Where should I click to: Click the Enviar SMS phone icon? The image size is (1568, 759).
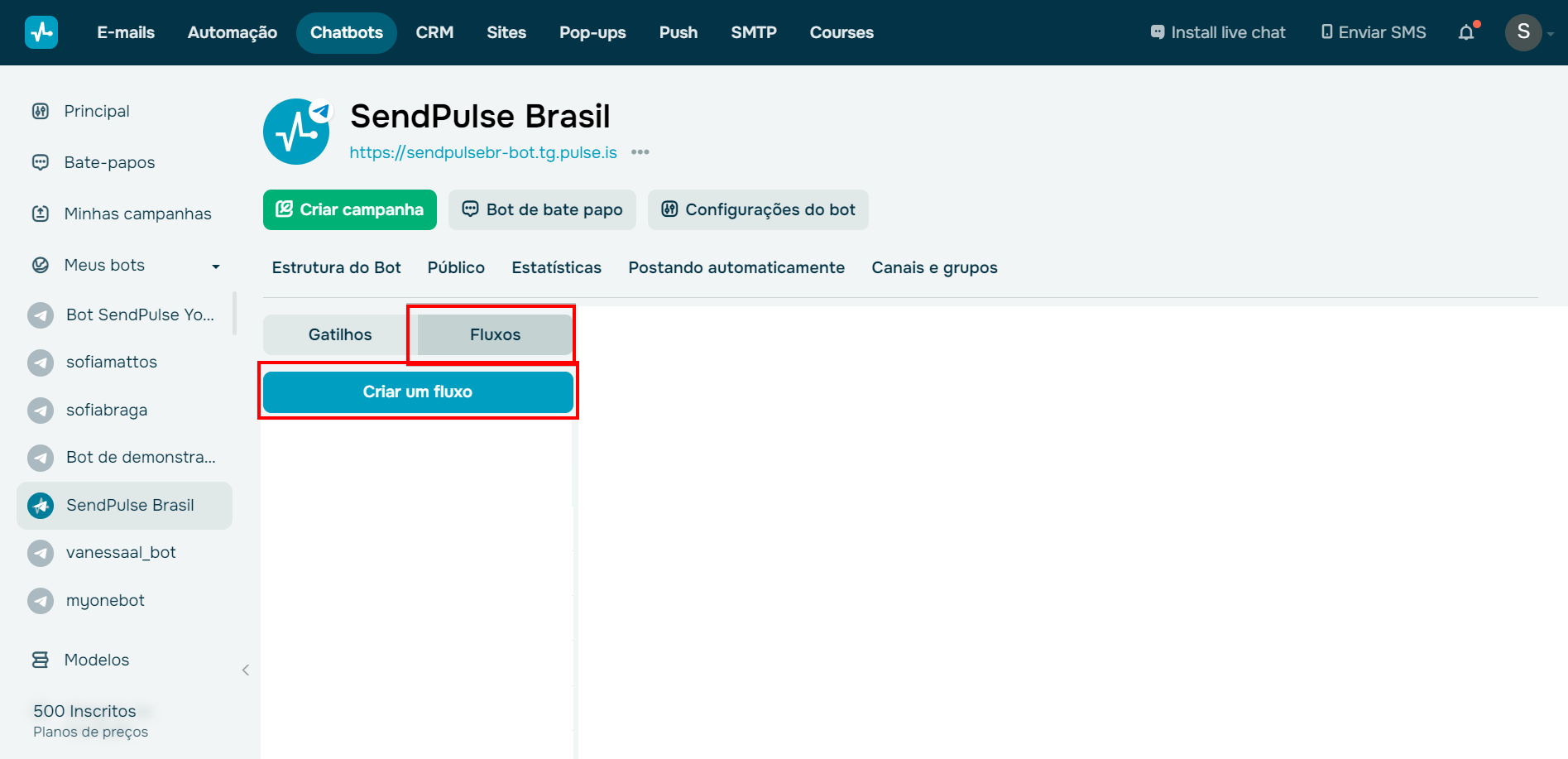[1327, 32]
